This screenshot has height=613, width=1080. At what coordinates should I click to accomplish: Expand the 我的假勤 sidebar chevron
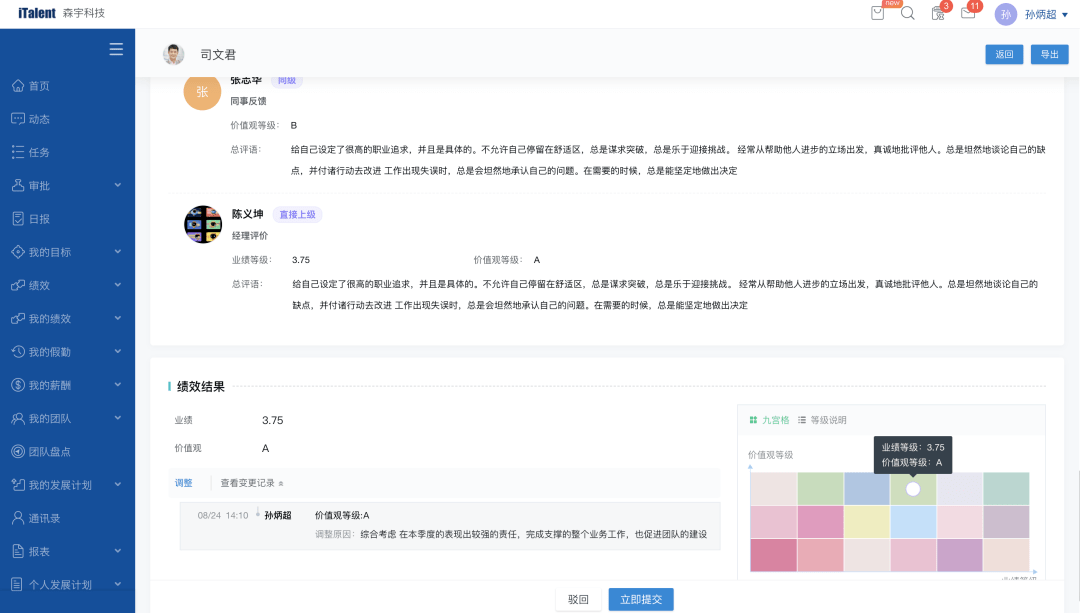pyautogui.click(x=118, y=351)
